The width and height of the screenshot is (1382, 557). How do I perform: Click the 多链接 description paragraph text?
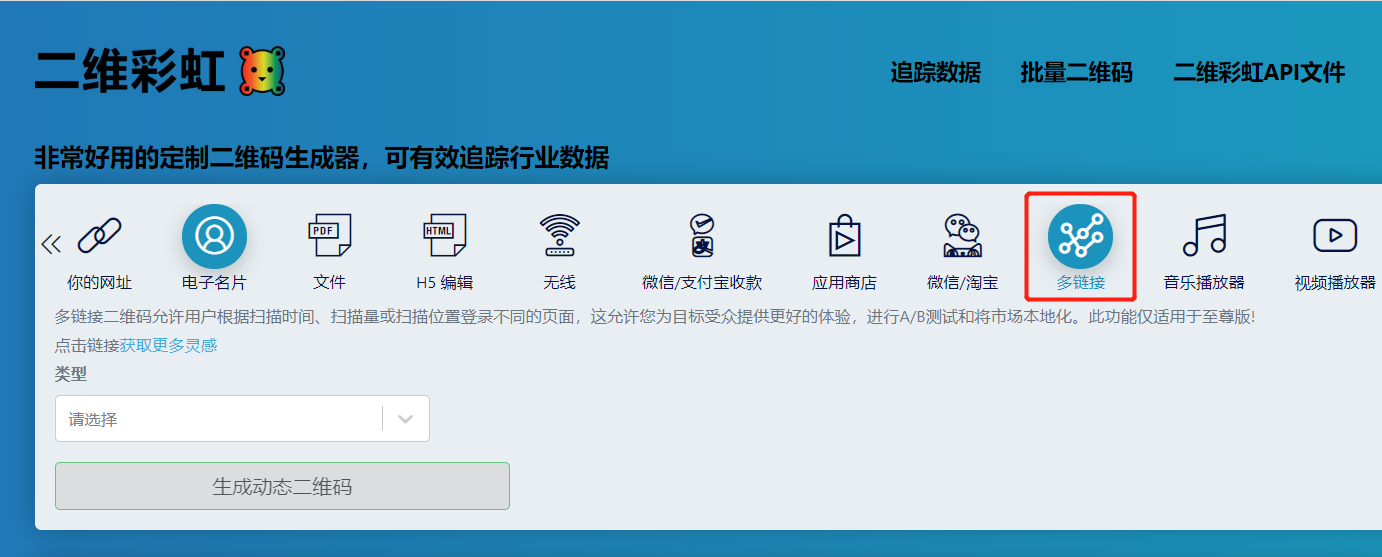(654, 317)
